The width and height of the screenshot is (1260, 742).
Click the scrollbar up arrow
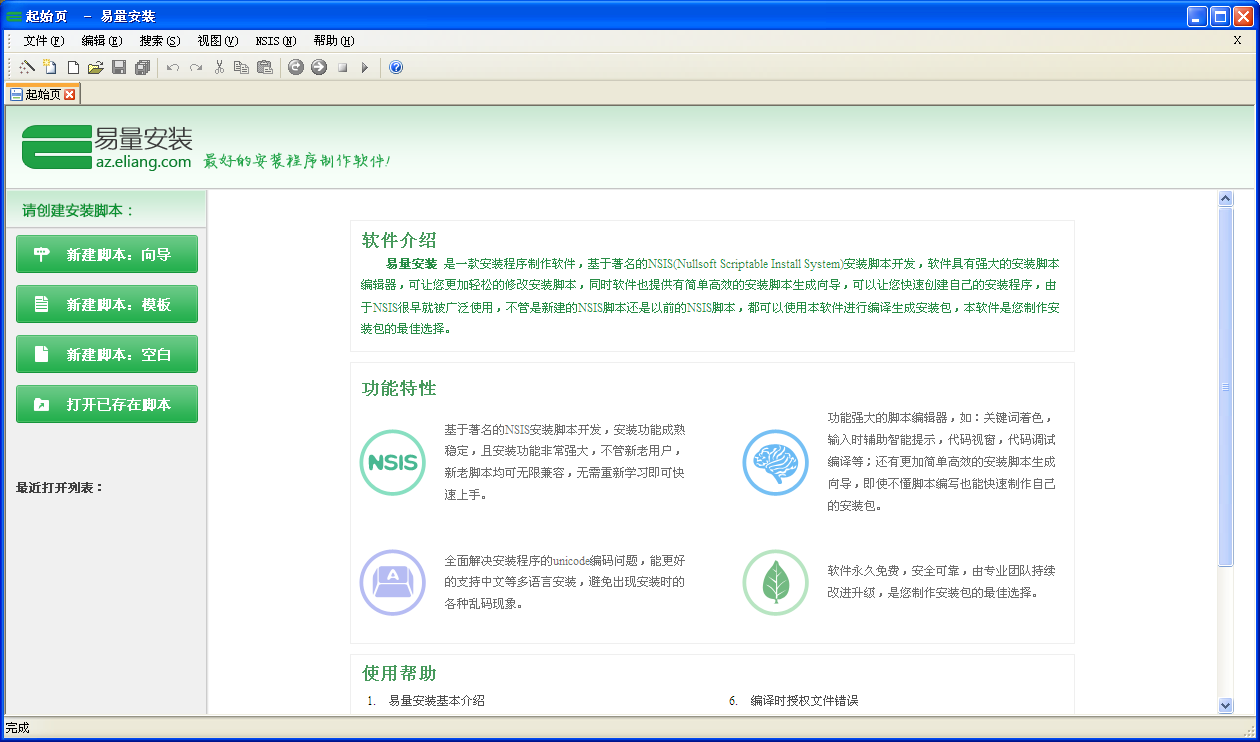coord(1226,199)
